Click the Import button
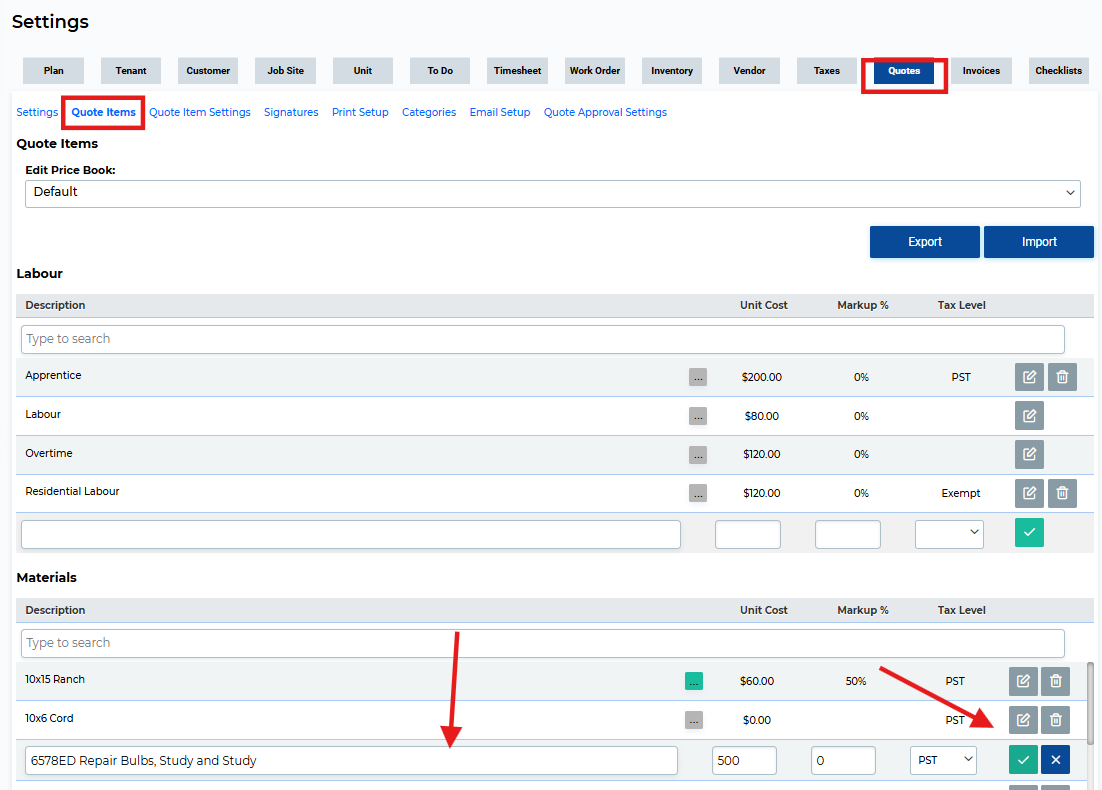Screen dimensions: 1102x790 [x=1039, y=242]
